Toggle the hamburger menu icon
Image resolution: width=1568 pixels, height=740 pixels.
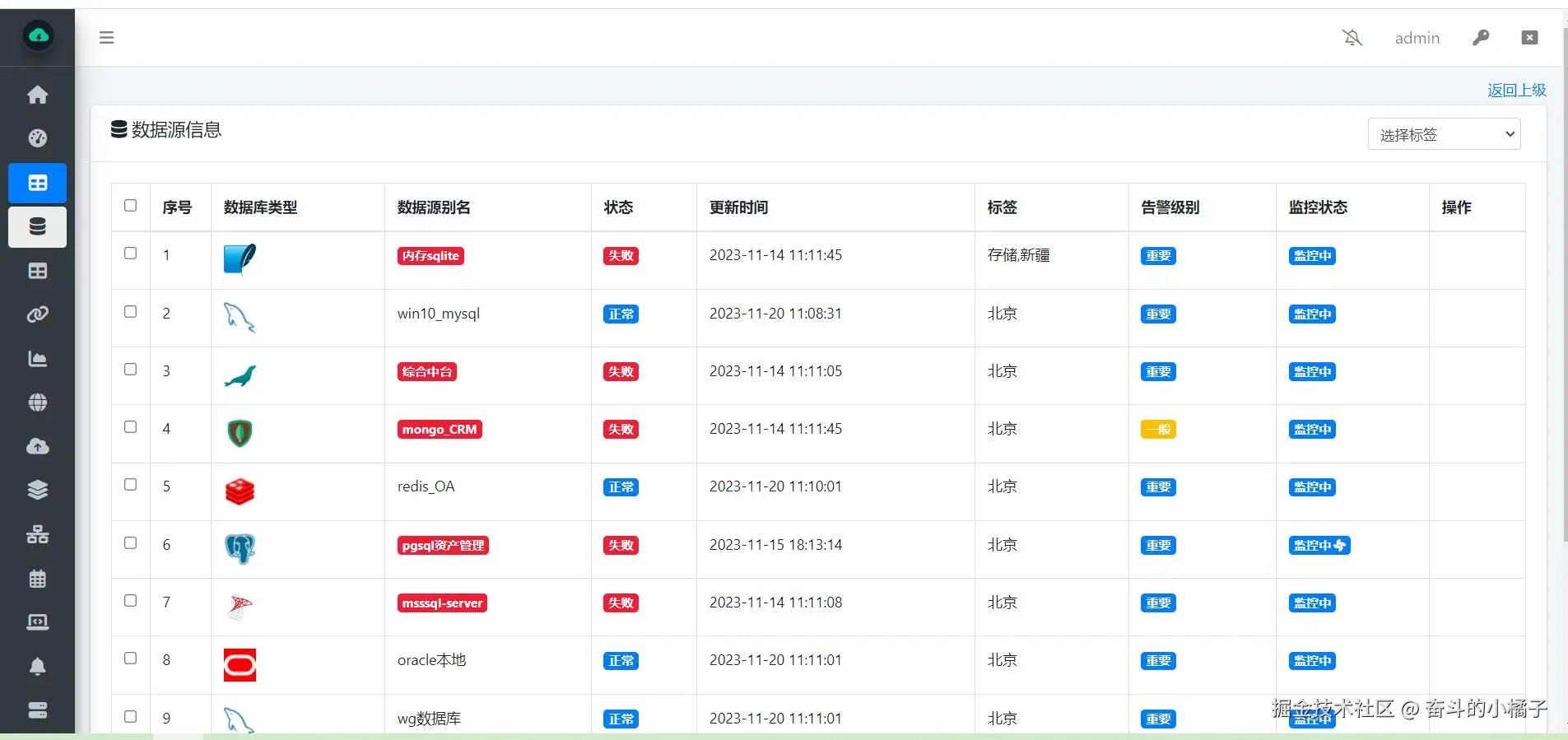(x=107, y=37)
